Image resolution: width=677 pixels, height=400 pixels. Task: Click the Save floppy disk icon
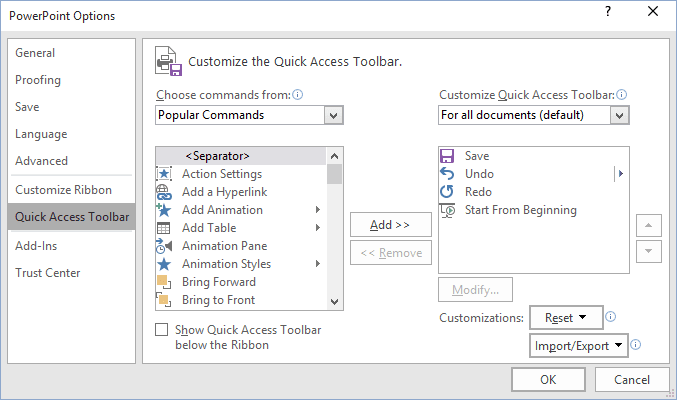(447, 156)
